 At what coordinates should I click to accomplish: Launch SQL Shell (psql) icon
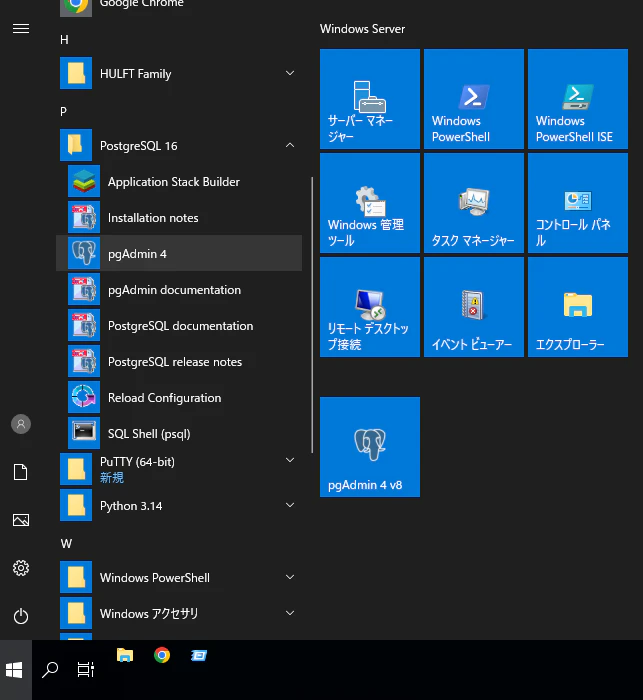point(84,434)
